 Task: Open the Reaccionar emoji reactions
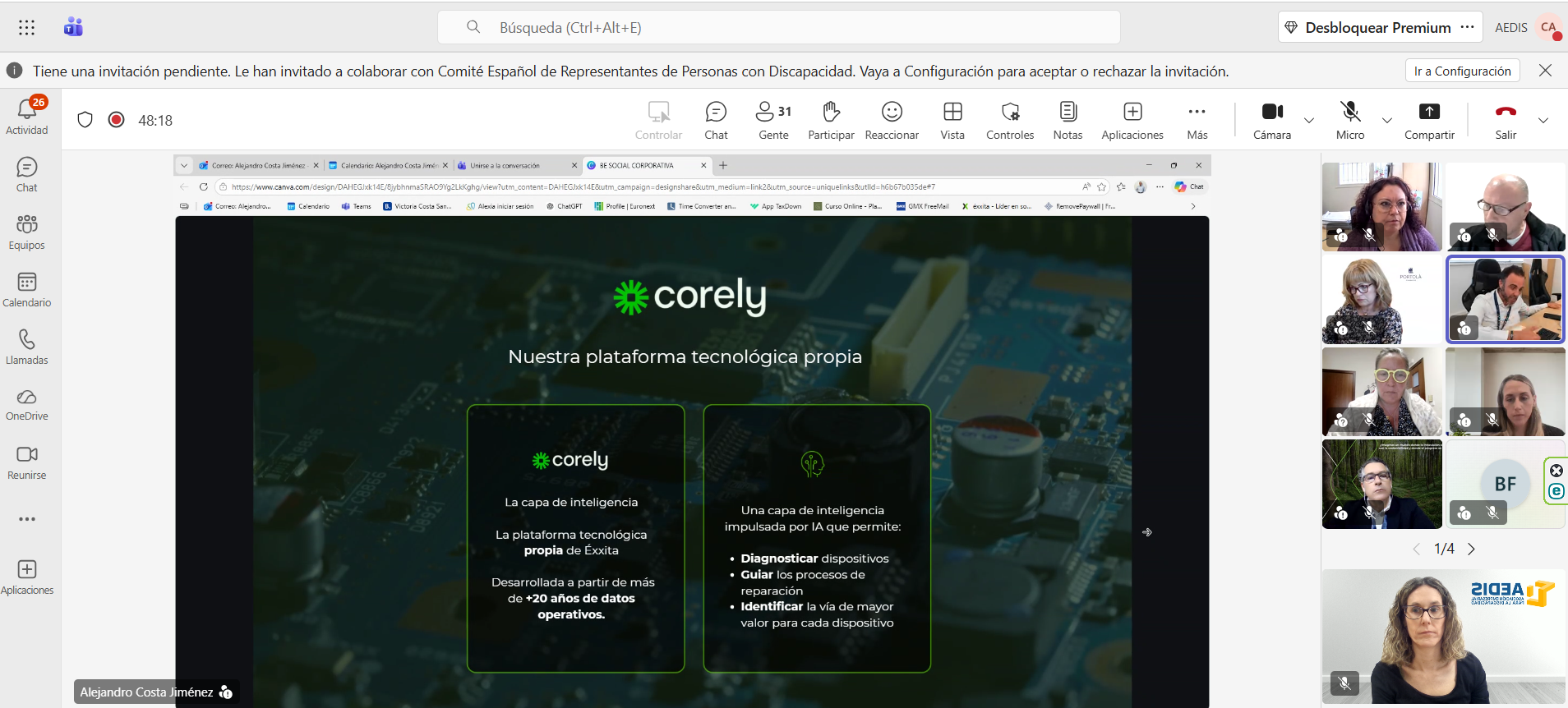click(892, 120)
